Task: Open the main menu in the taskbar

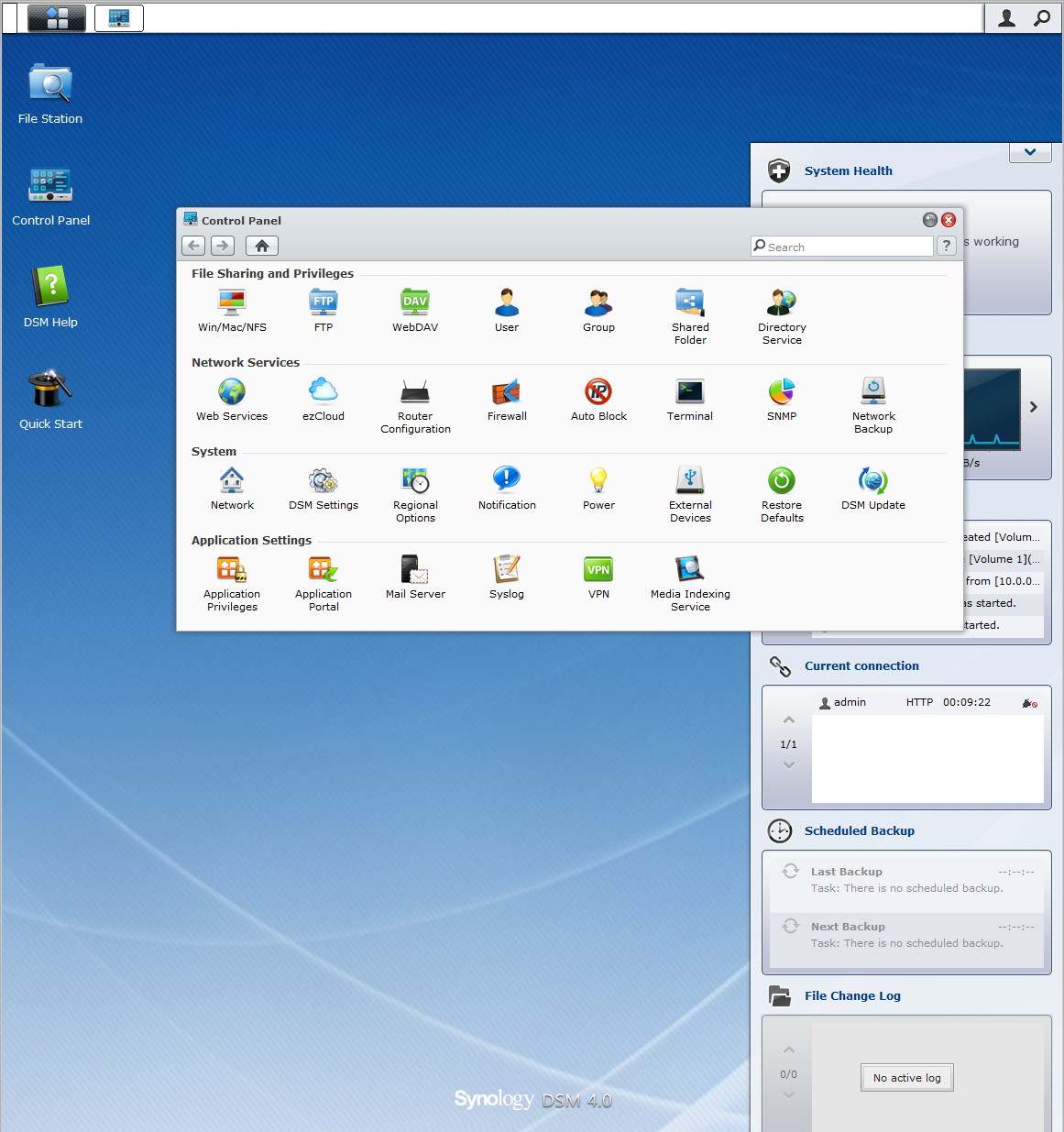Action: (57, 18)
